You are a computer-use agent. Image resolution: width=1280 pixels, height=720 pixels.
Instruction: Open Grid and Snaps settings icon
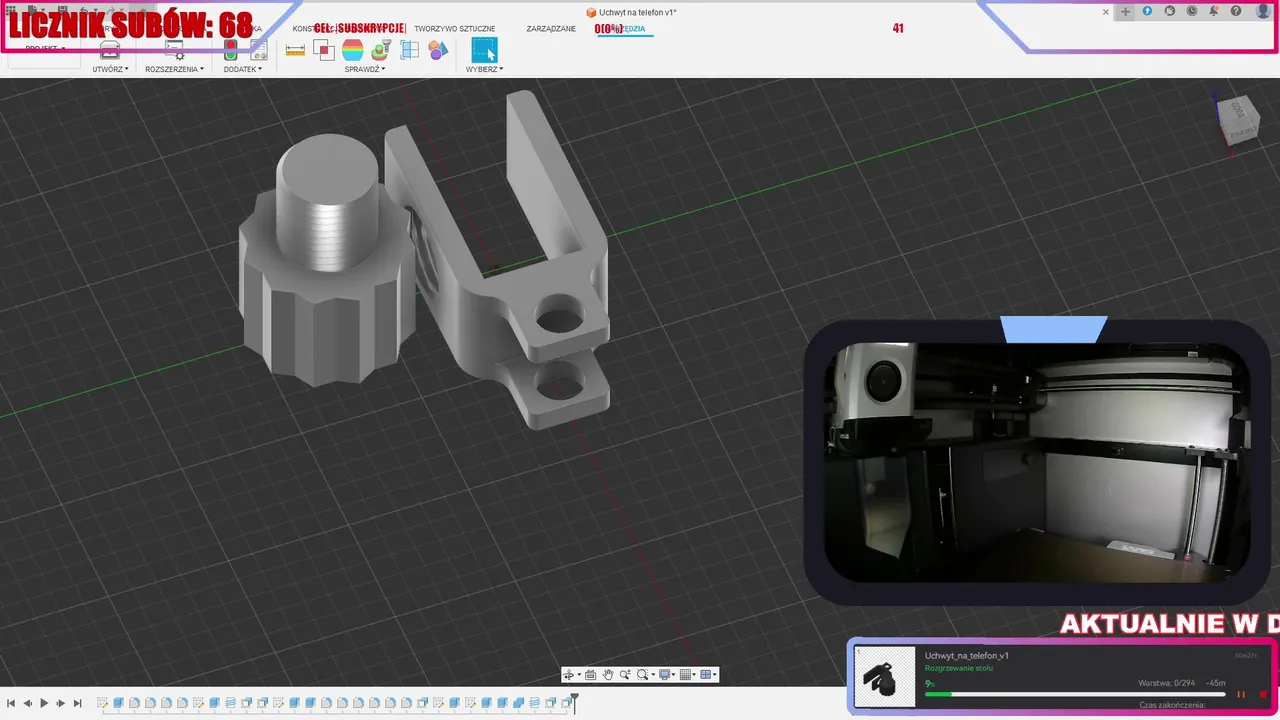tap(685, 675)
